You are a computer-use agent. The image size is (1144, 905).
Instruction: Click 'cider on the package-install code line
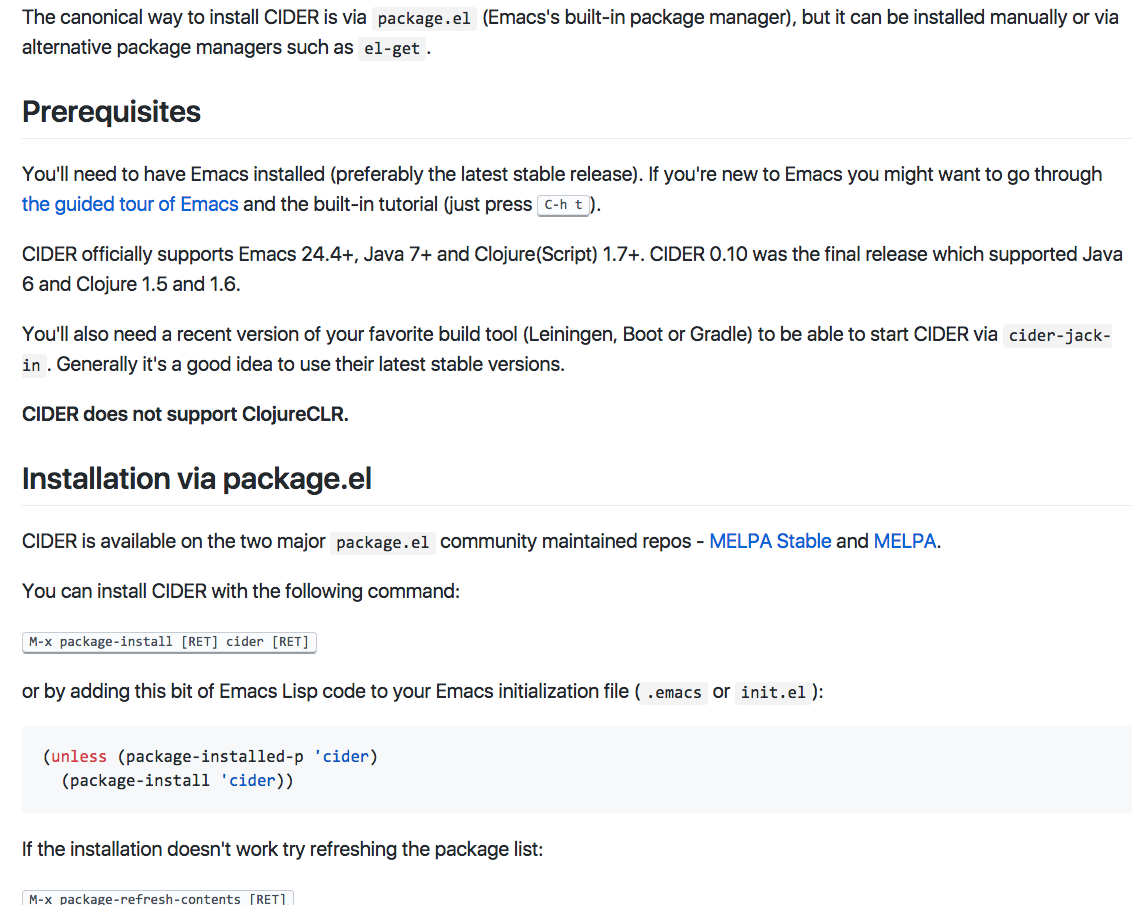coord(248,780)
